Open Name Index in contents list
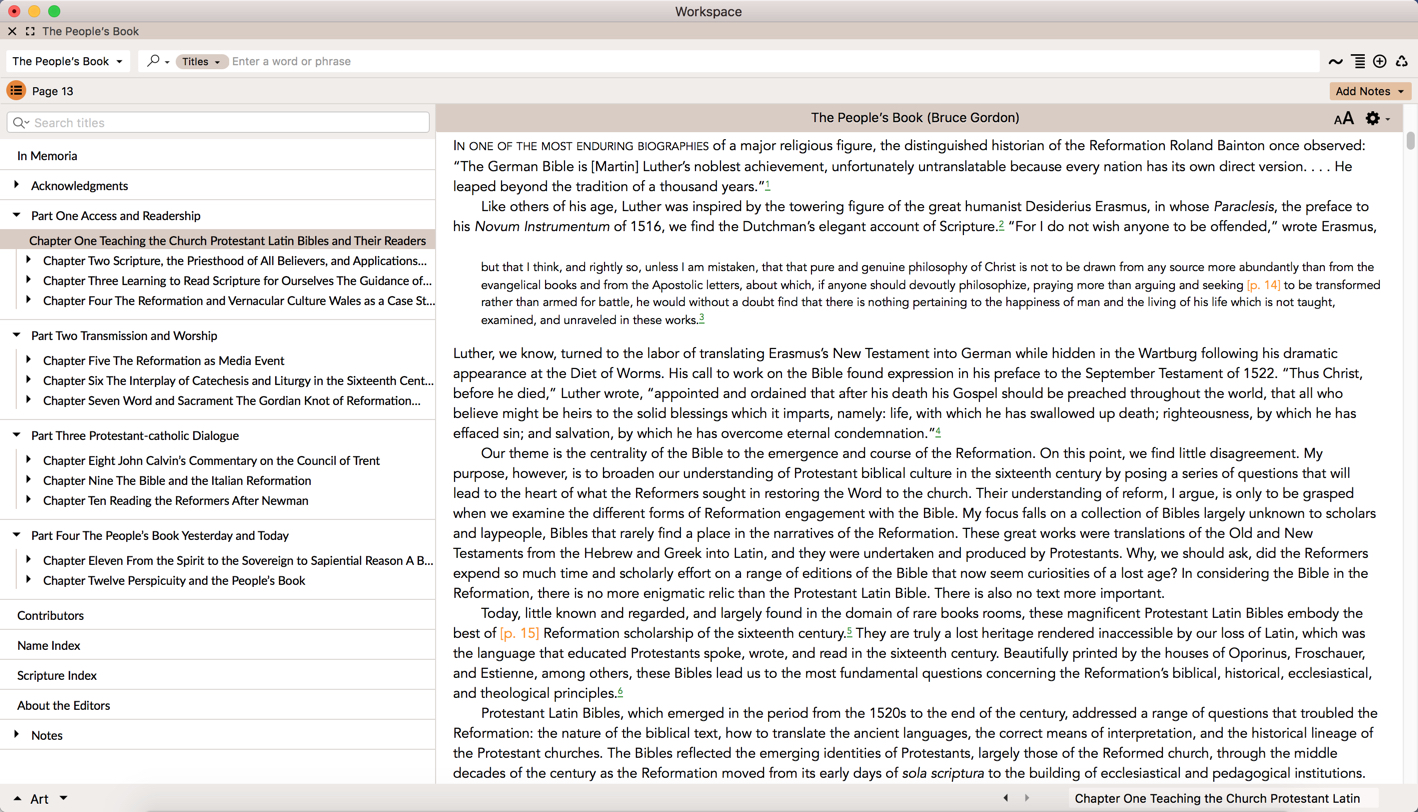The height and width of the screenshot is (812, 1418). pyautogui.click(x=48, y=646)
